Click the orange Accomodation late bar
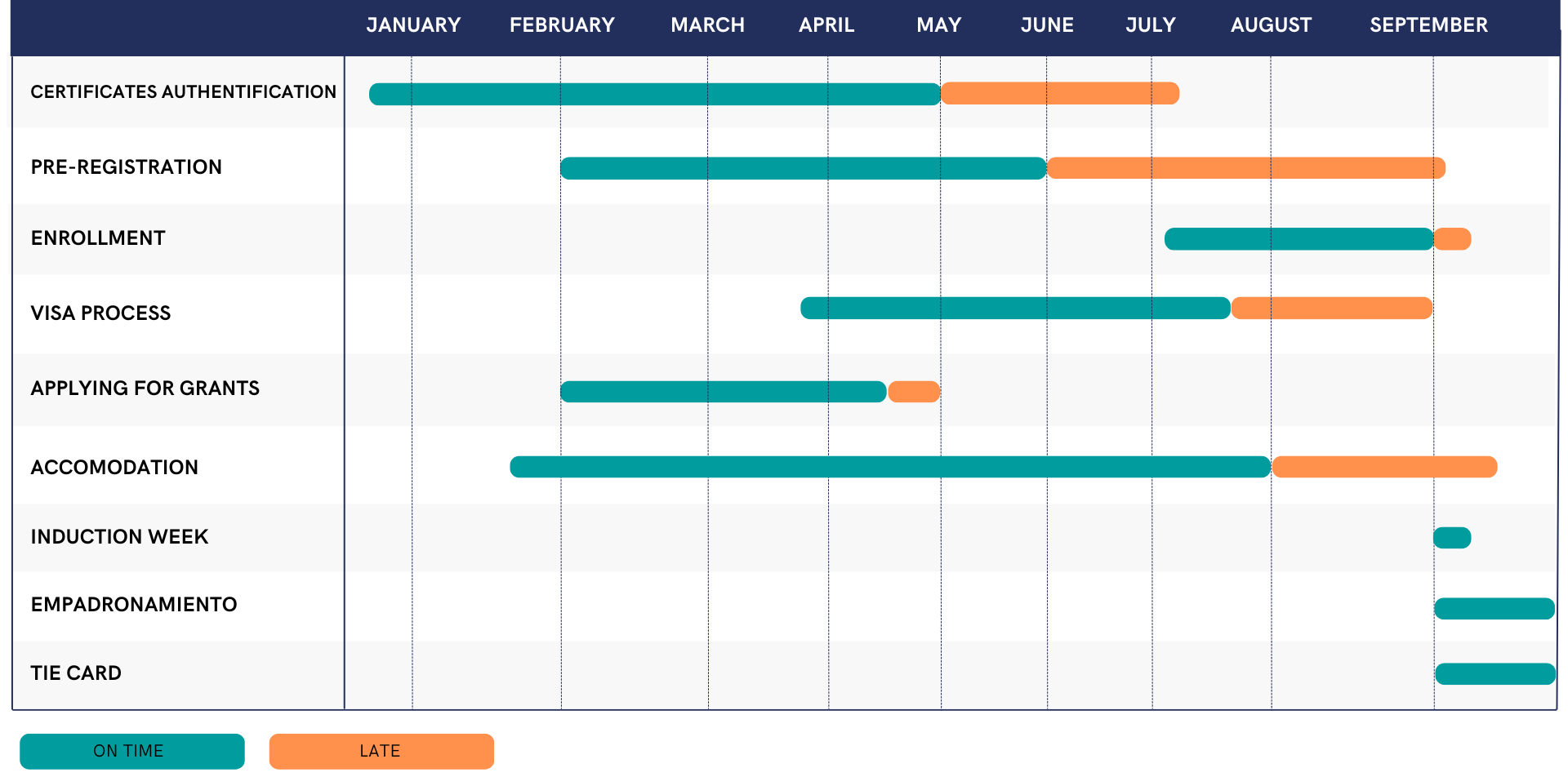The image size is (1568, 777). click(1384, 467)
